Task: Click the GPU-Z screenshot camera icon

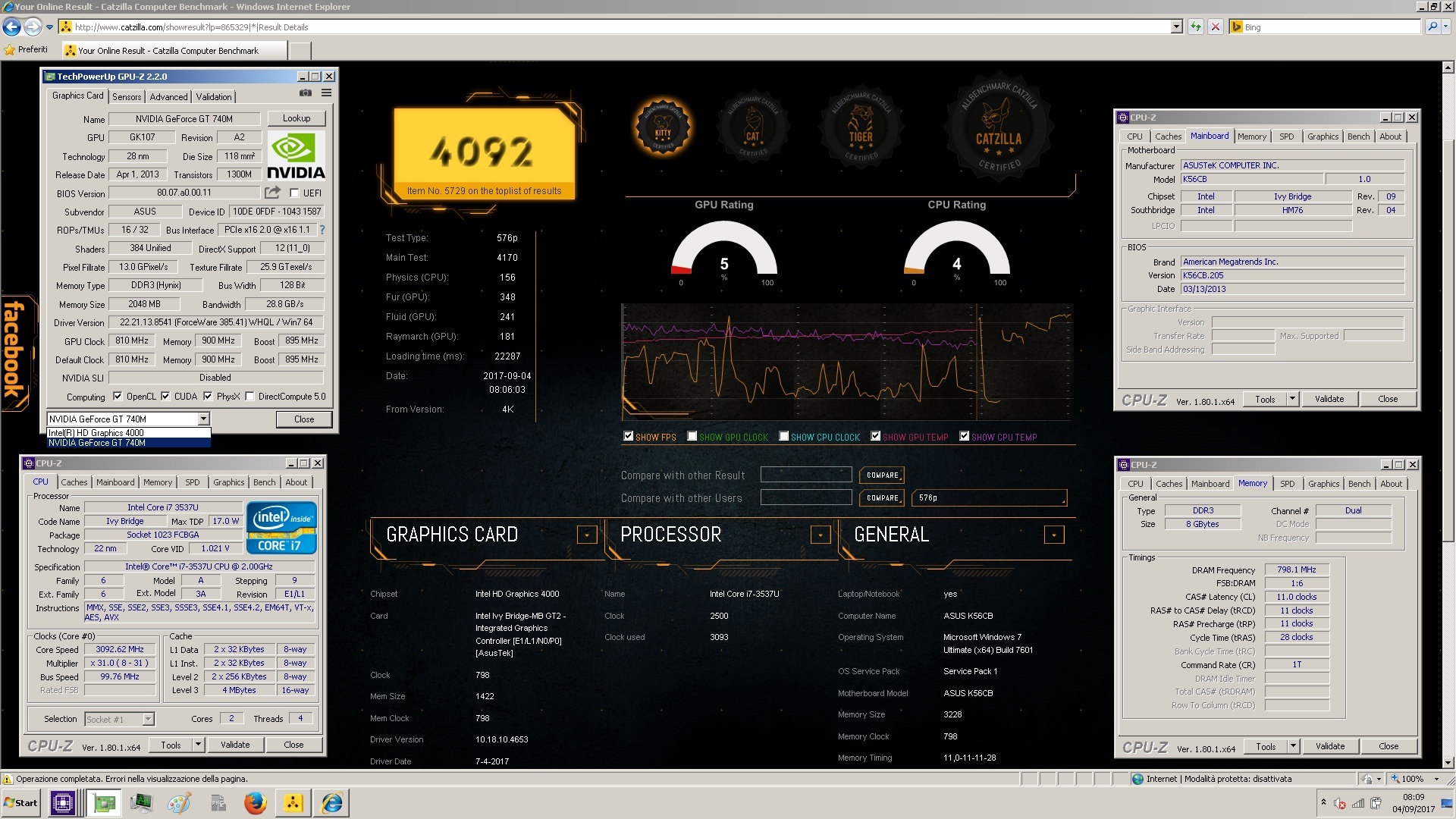Action: point(305,93)
